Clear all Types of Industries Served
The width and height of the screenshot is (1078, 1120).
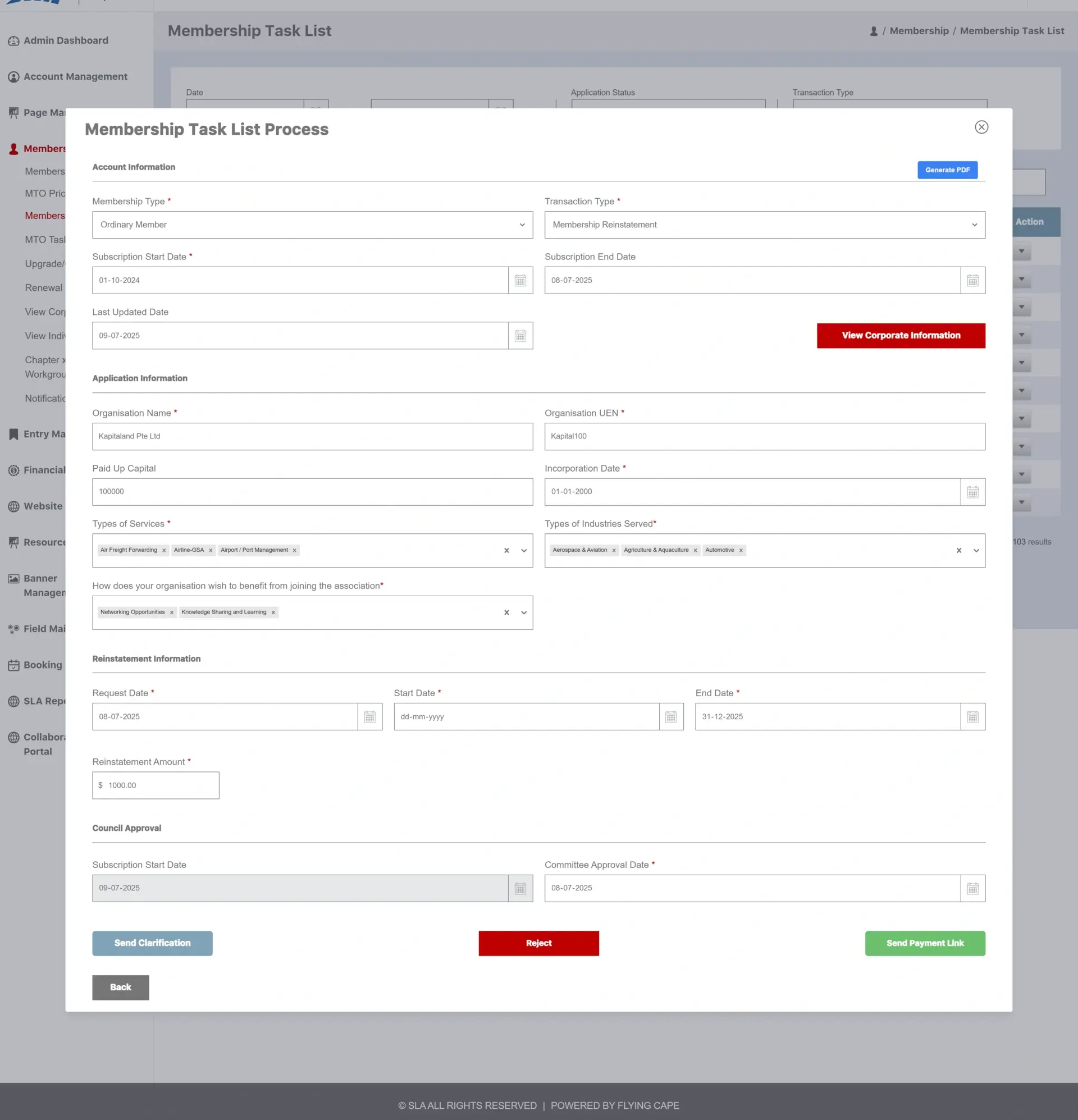958,550
